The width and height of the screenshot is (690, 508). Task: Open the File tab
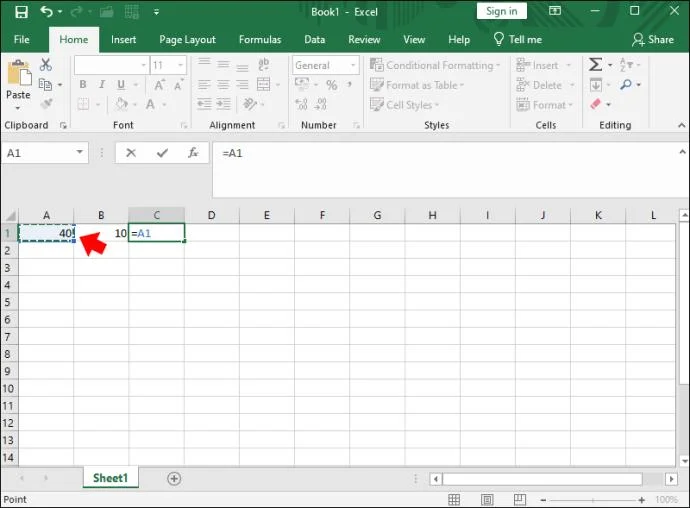click(x=22, y=40)
